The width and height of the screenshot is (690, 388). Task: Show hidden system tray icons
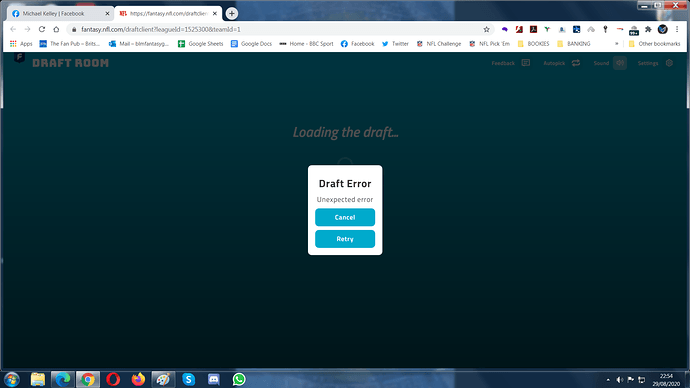click(608, 380)
